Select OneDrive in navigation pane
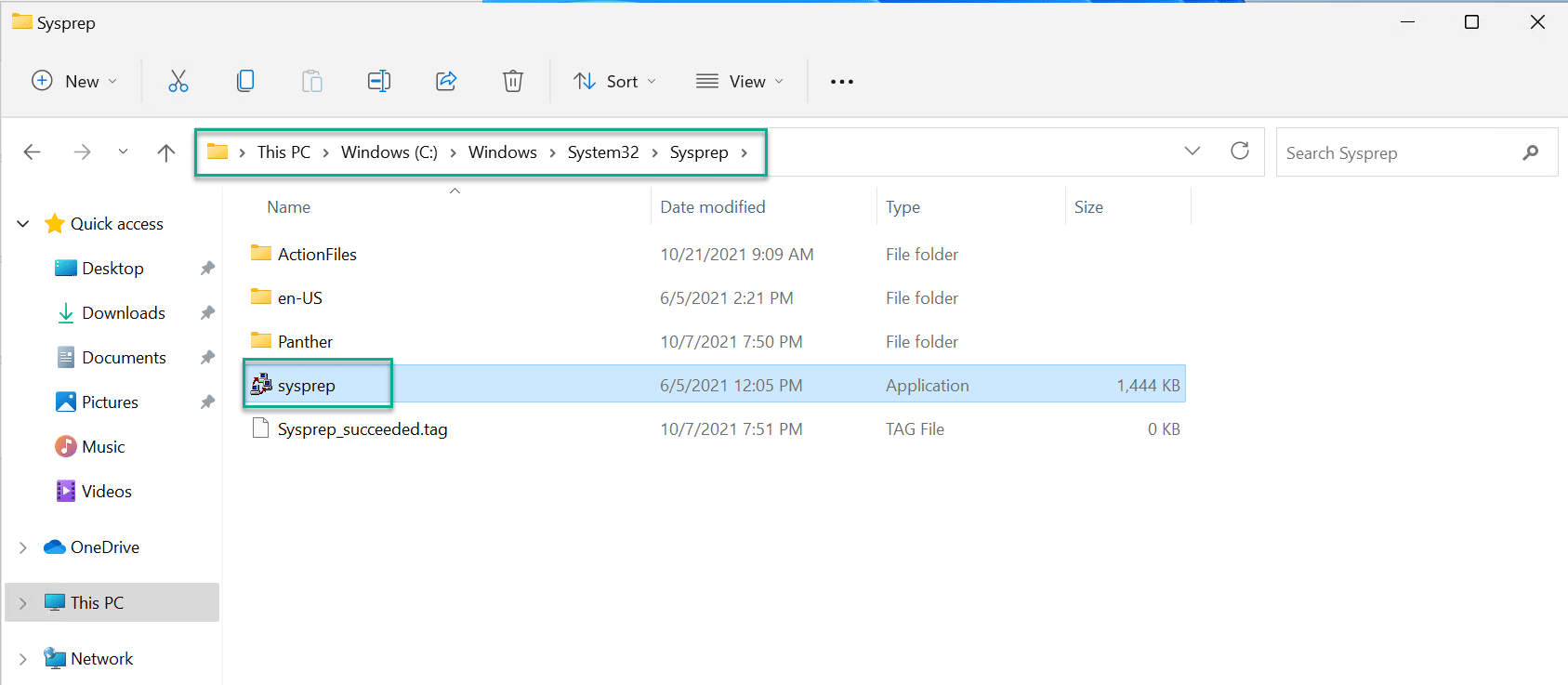This screenshot has height=685, width=1568. coord(105,547)
